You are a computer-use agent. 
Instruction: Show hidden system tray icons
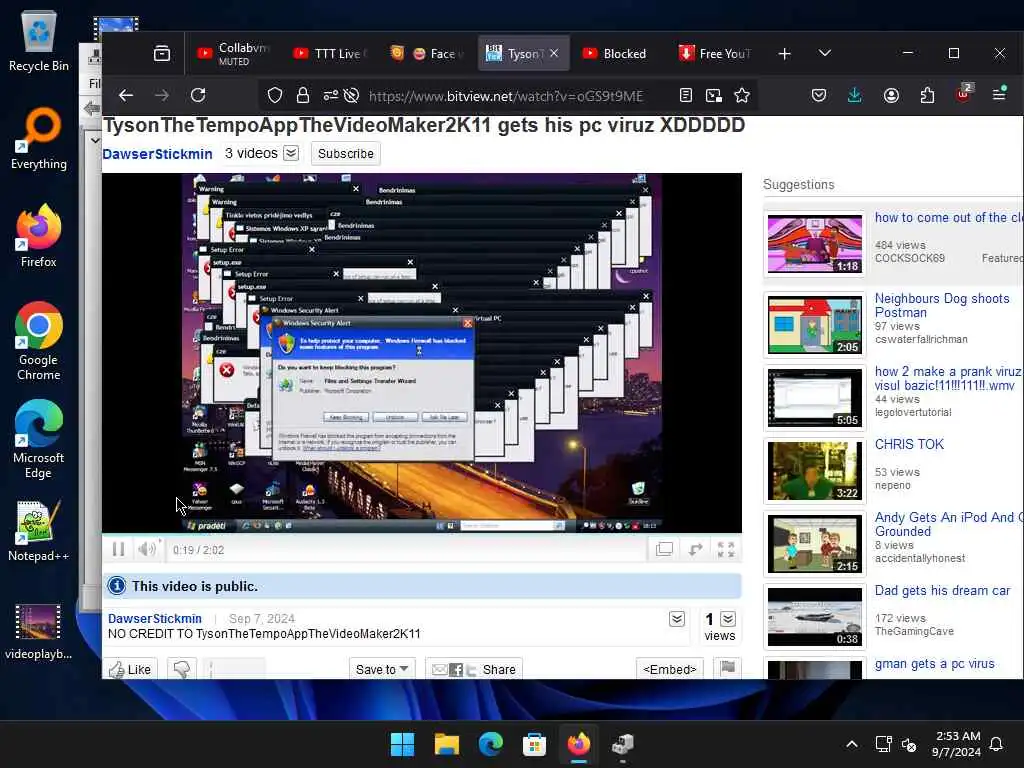(x=852, y=744)
